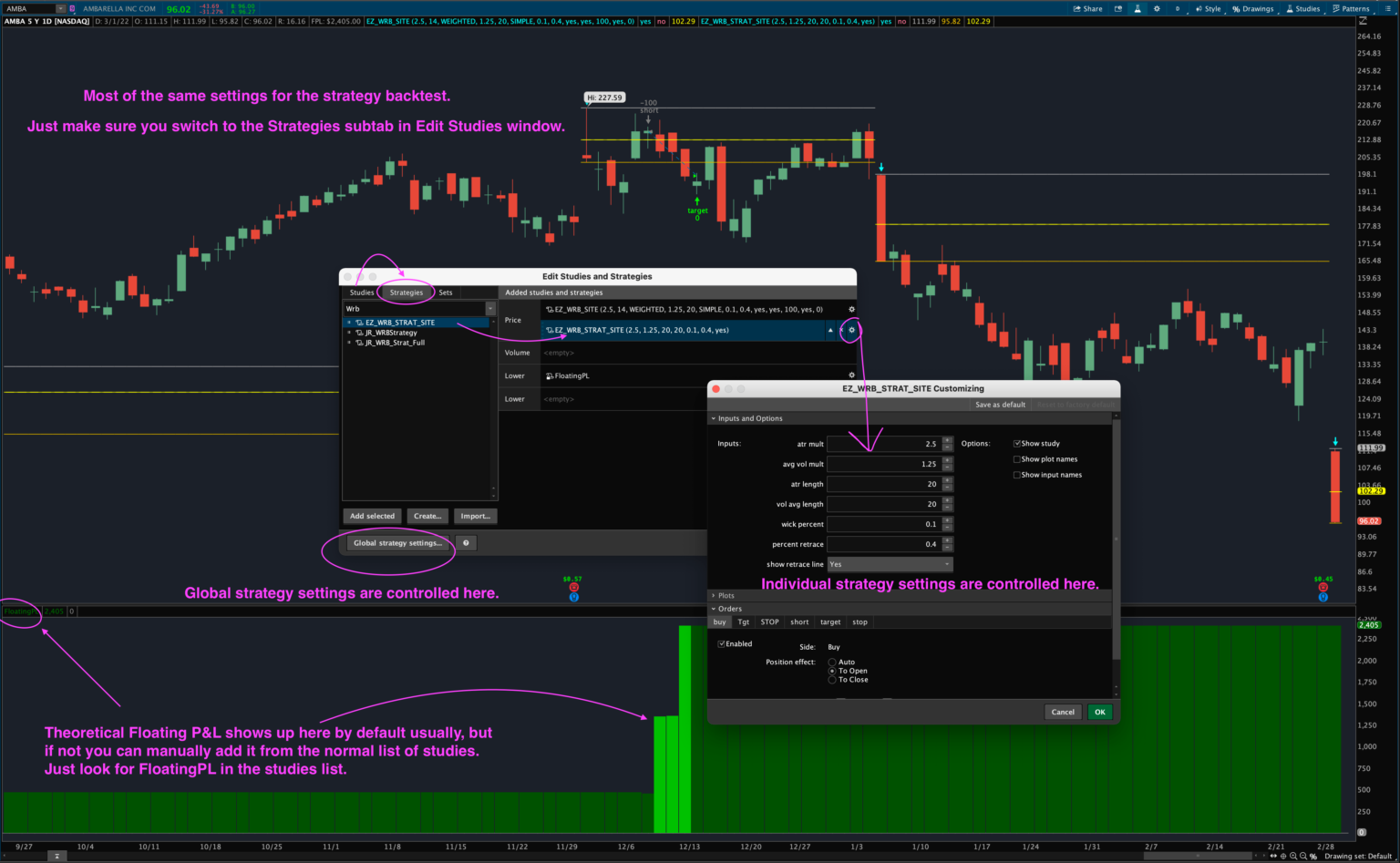Click the Save as default button
Screen dimensions: 1400x863
(1000, 404)
